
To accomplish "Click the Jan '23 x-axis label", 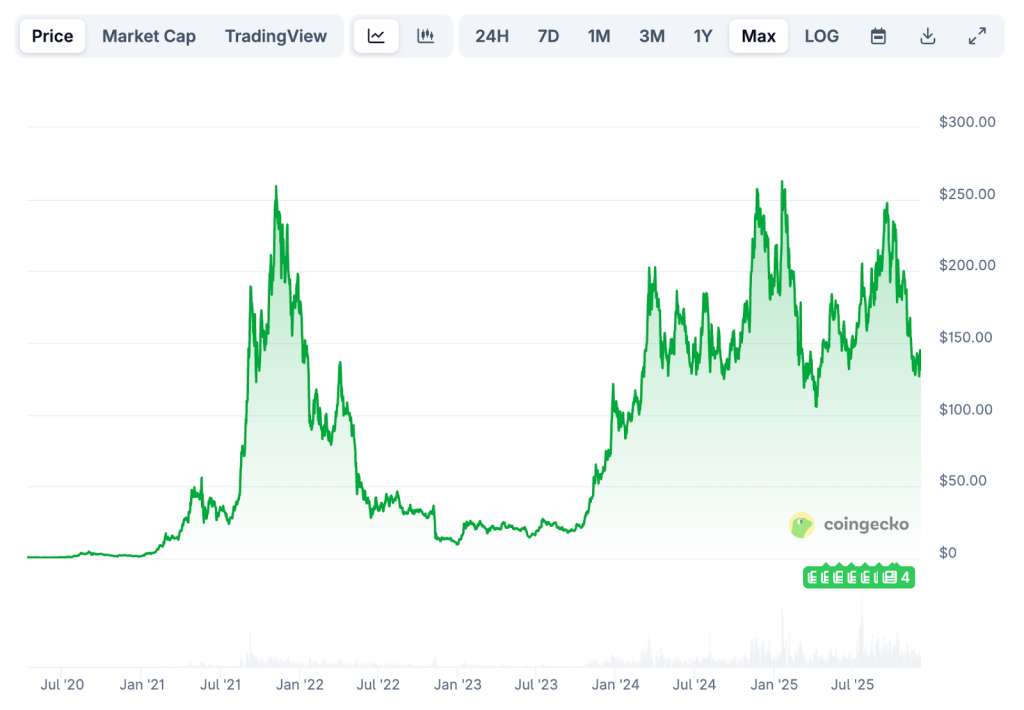I will point(459,685).
